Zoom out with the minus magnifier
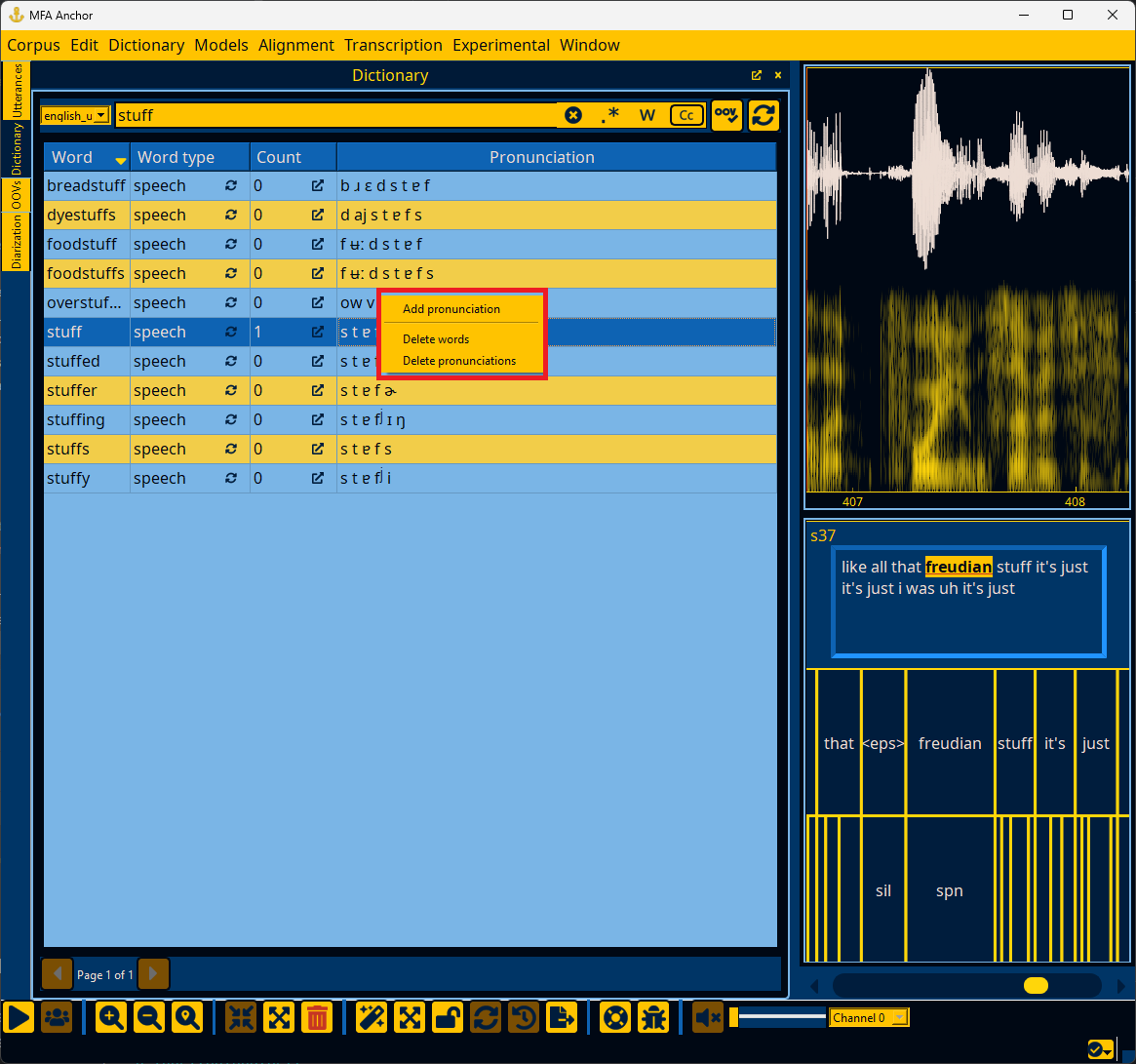This screenshot has height=1064, width=1136. tap(149, 1017)
